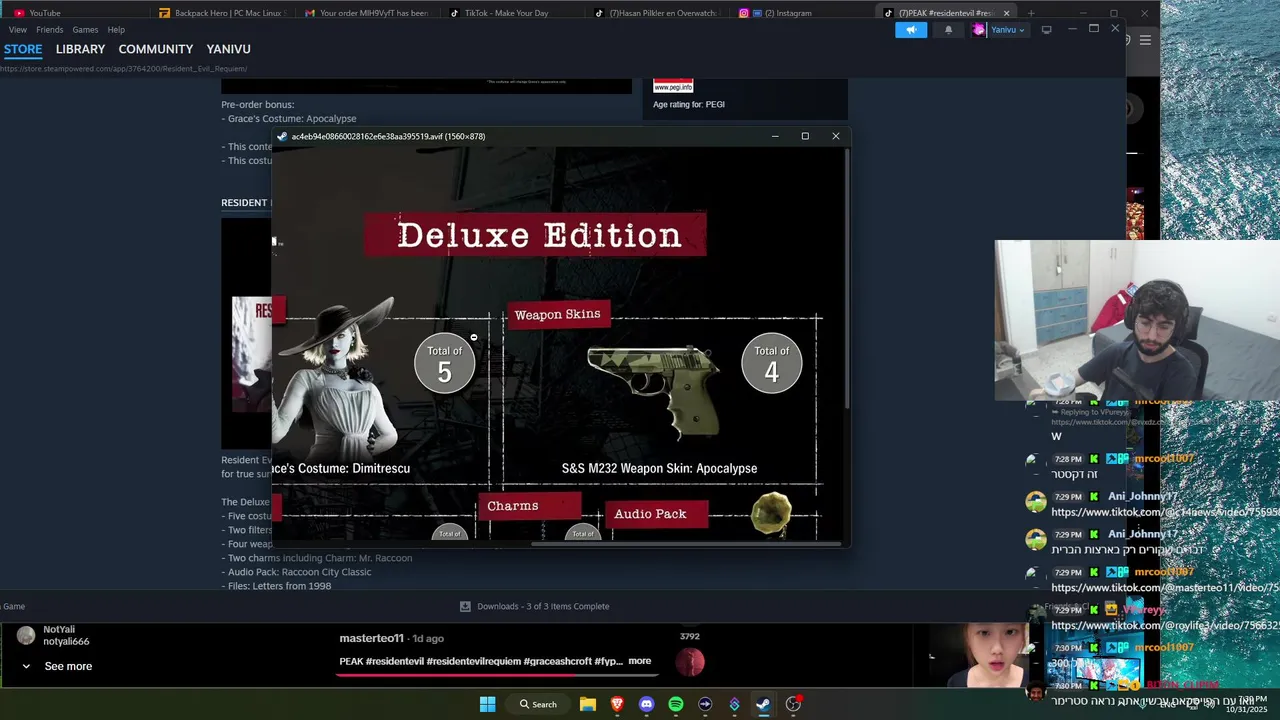Close the avif image viewer window
Viewport: 1280px width, 720px height.
pyautogui.click(x=836, y=136)
